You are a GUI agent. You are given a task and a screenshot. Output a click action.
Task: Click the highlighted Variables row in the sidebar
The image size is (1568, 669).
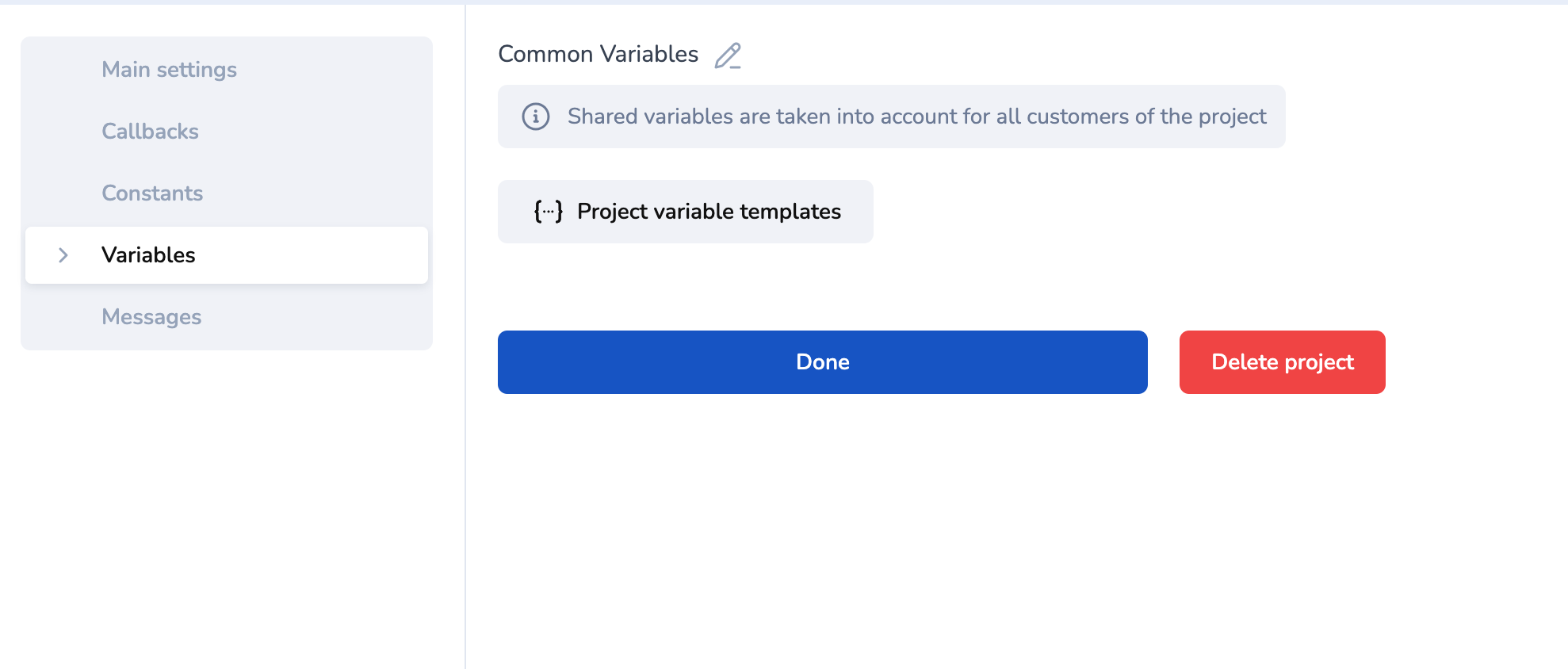click(x=227, y=255)
